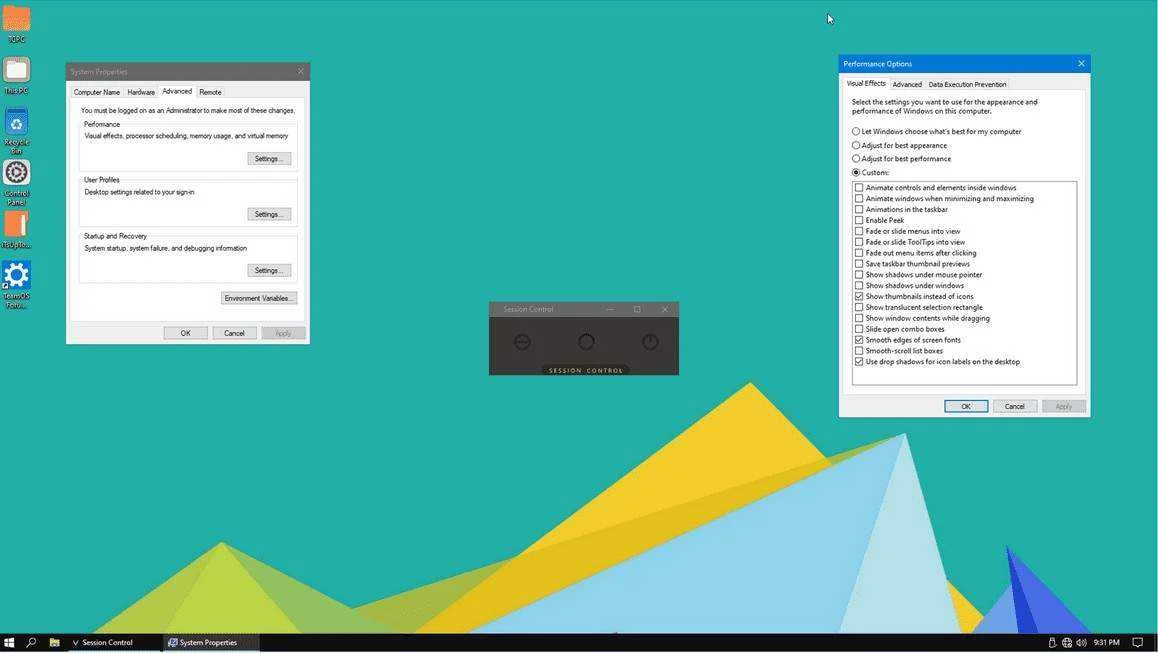Screen dimensions: 1158x653
Task: Open taskbar search magnifier
Action: click(x=31, y=643)
